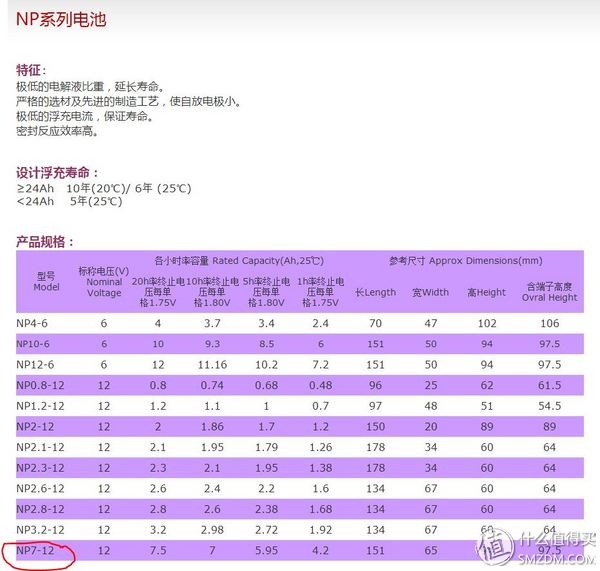Select the 'NP1.2-12' model cell
600x571 pixels.
pos(40,406)
